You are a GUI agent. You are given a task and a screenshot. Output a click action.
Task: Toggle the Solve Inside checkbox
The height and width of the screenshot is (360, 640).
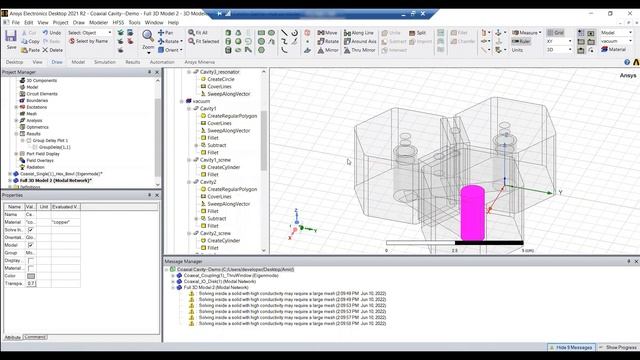tap(30, 230)
